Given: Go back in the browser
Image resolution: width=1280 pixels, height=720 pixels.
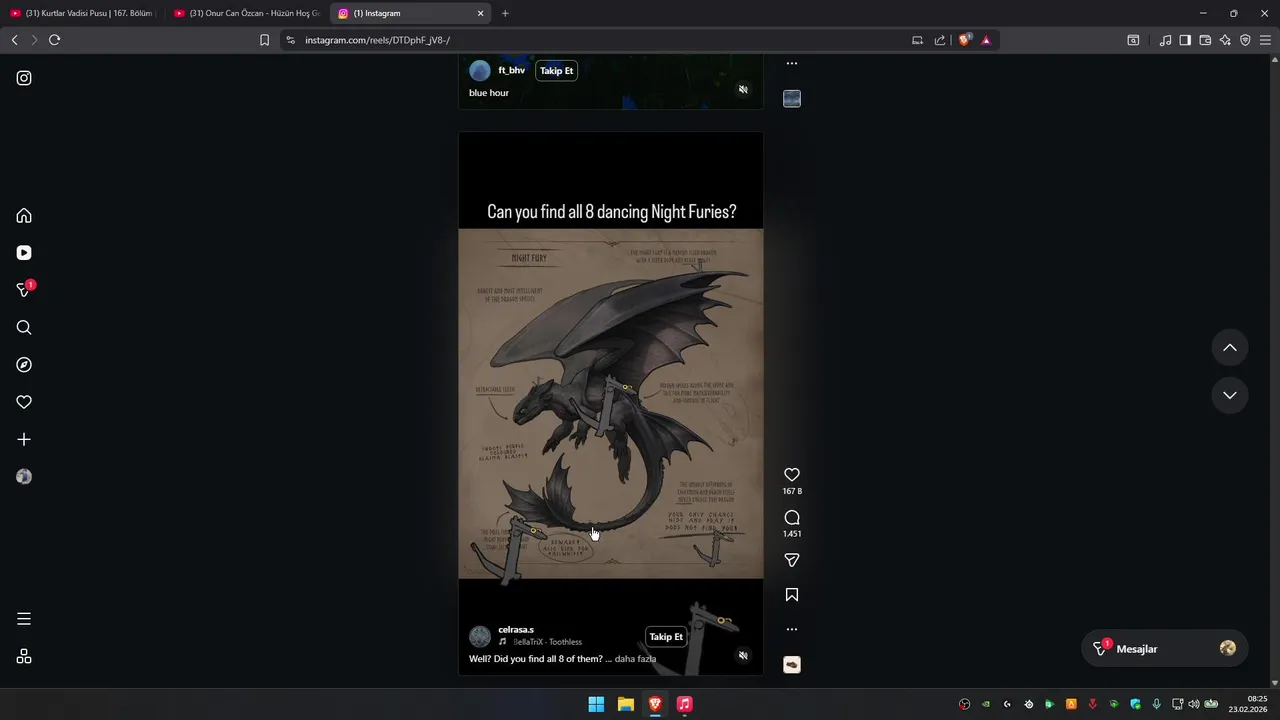Looking at the screenshot, I should click(x=14, y=40).
